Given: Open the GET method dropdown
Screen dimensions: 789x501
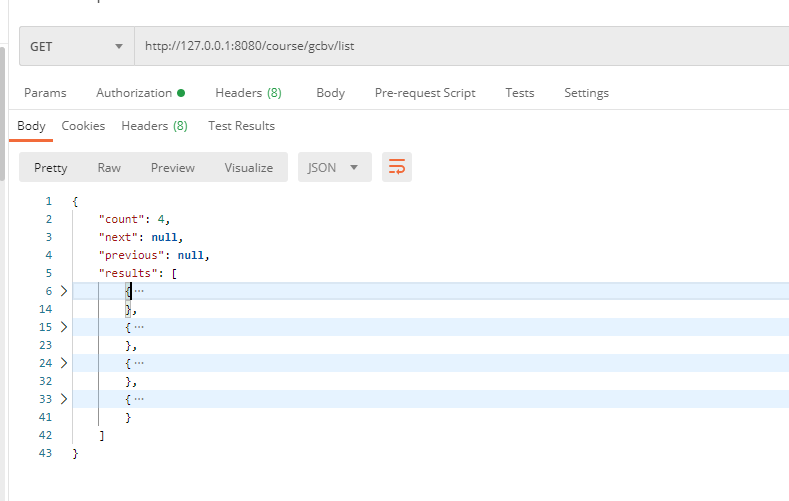Looking at the screenshot, I should point(76,46).
